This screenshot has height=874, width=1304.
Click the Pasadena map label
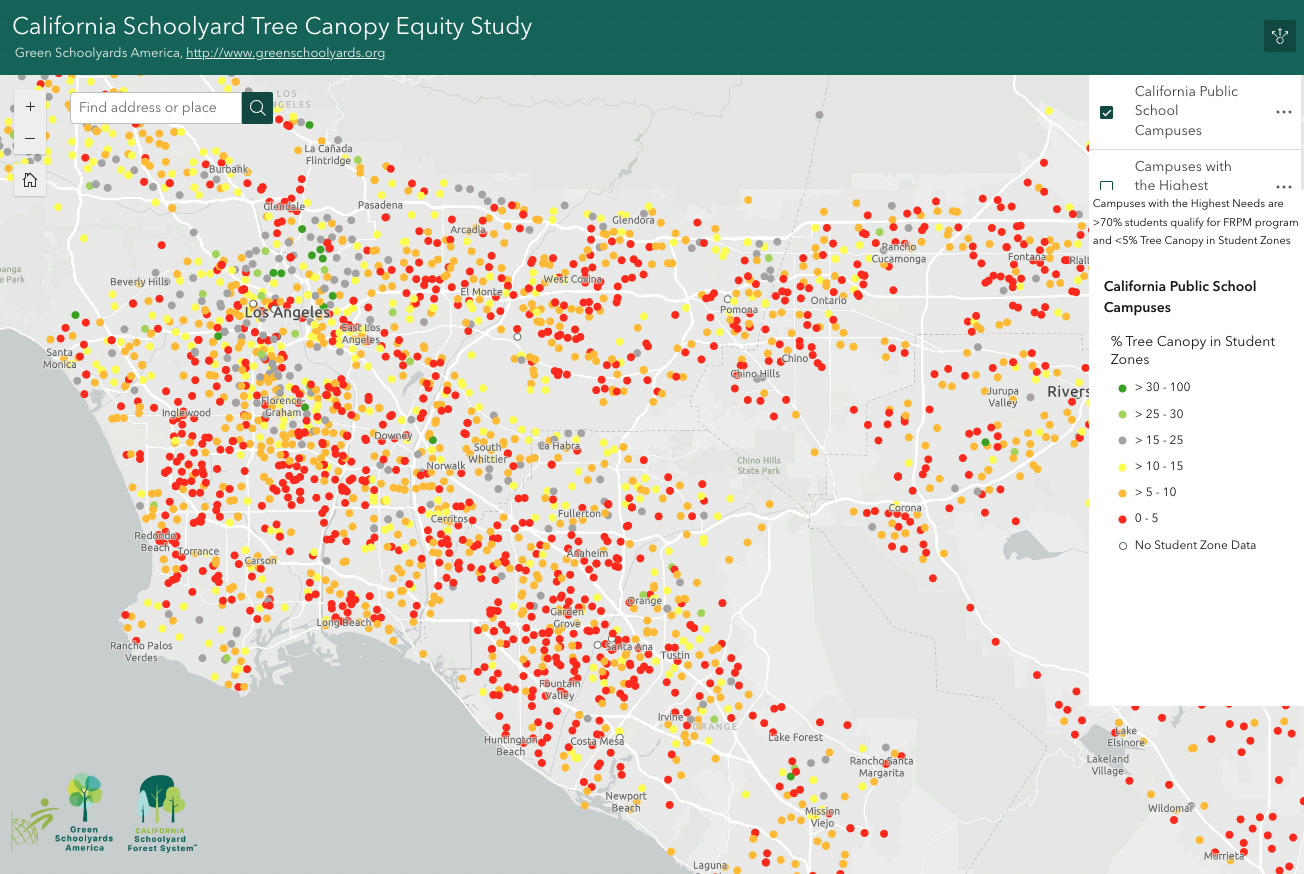(x=380, y=205)
